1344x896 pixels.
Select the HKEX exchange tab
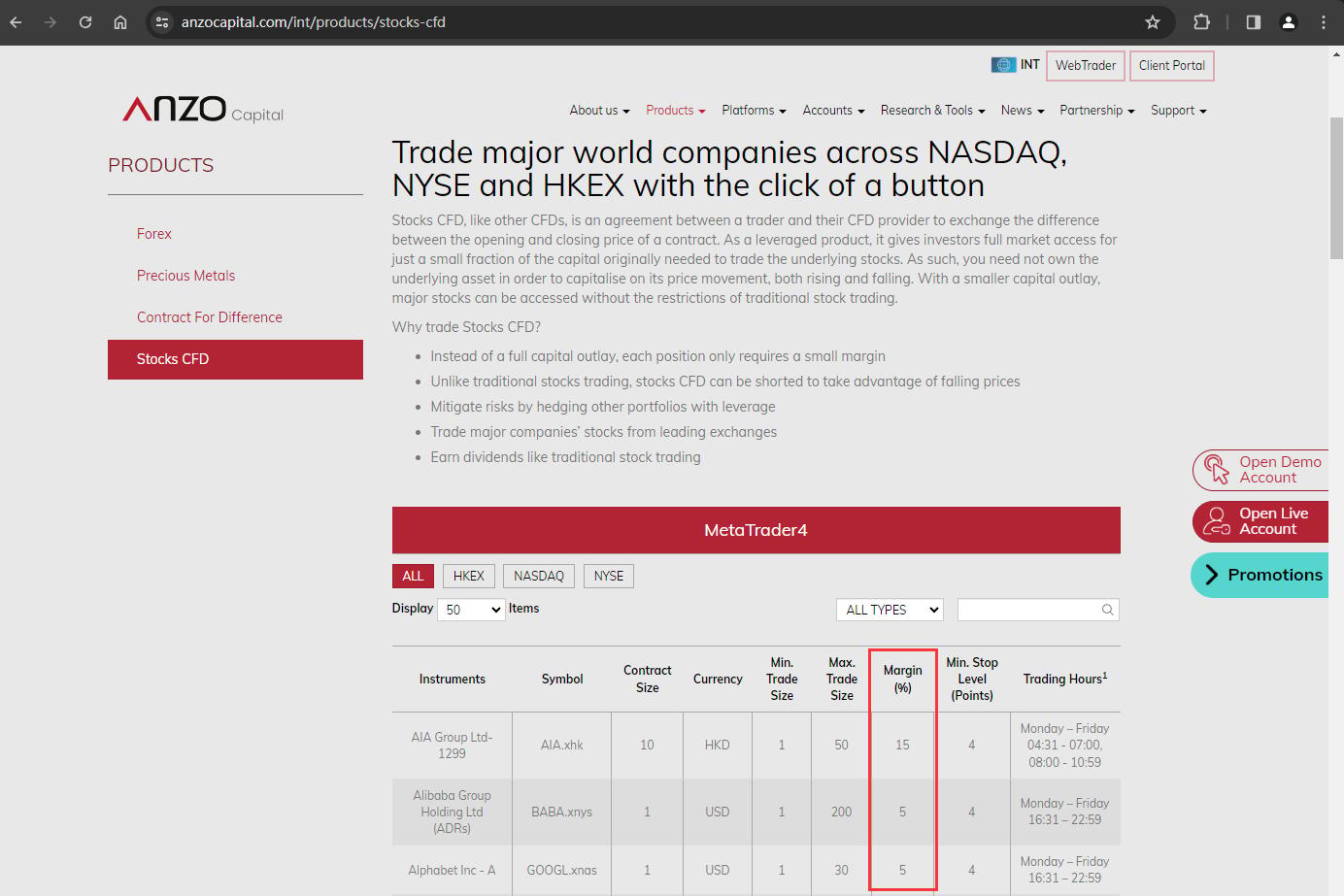tap(469, 576)
